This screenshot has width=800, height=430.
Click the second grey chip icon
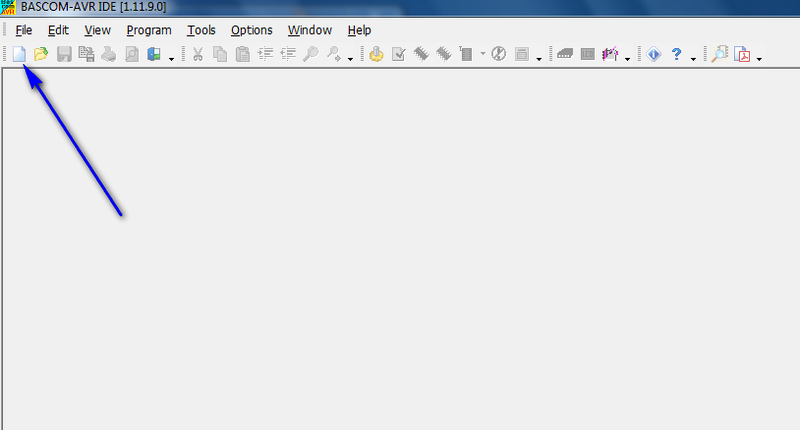coord(444,54)
